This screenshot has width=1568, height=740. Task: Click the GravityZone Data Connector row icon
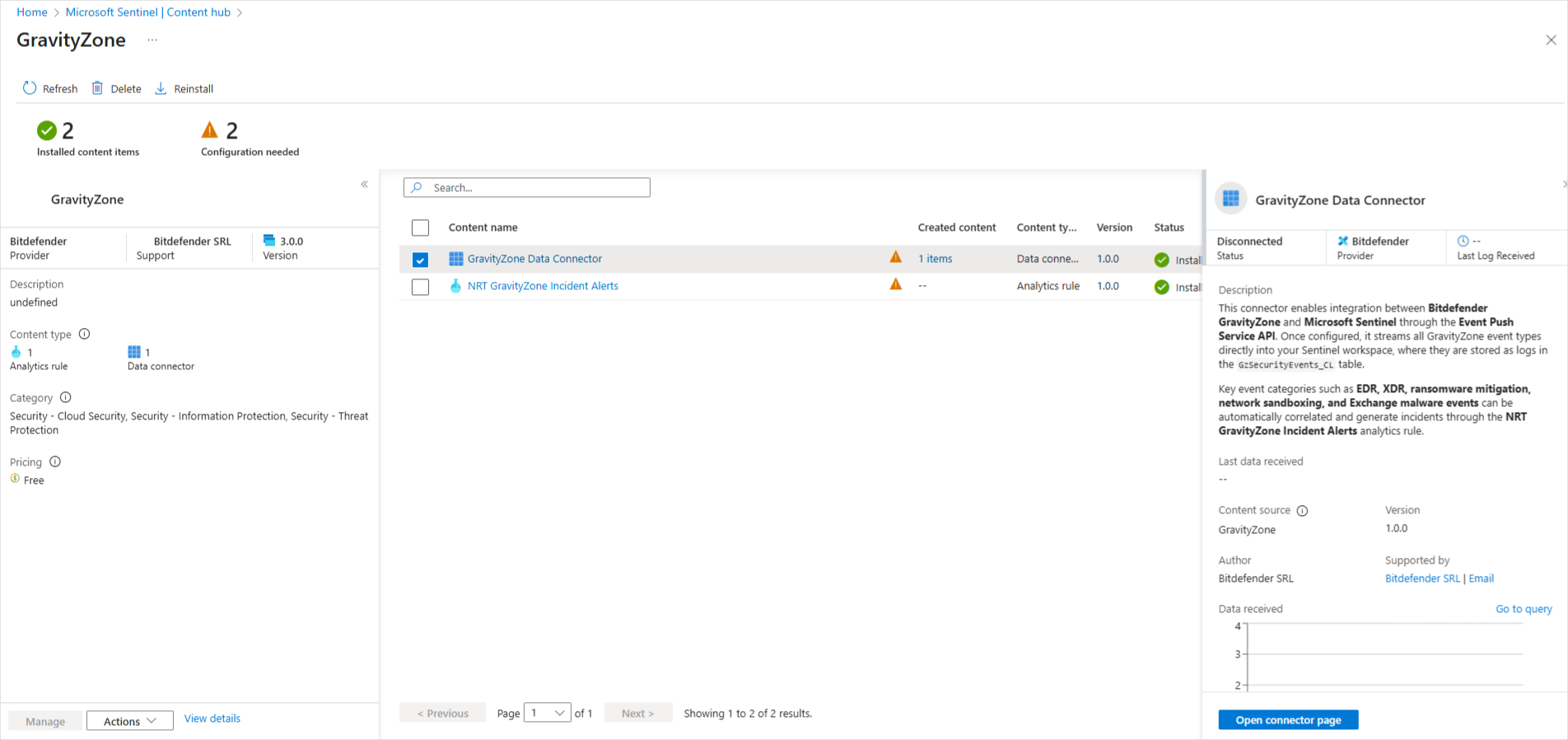click(455, 259)
